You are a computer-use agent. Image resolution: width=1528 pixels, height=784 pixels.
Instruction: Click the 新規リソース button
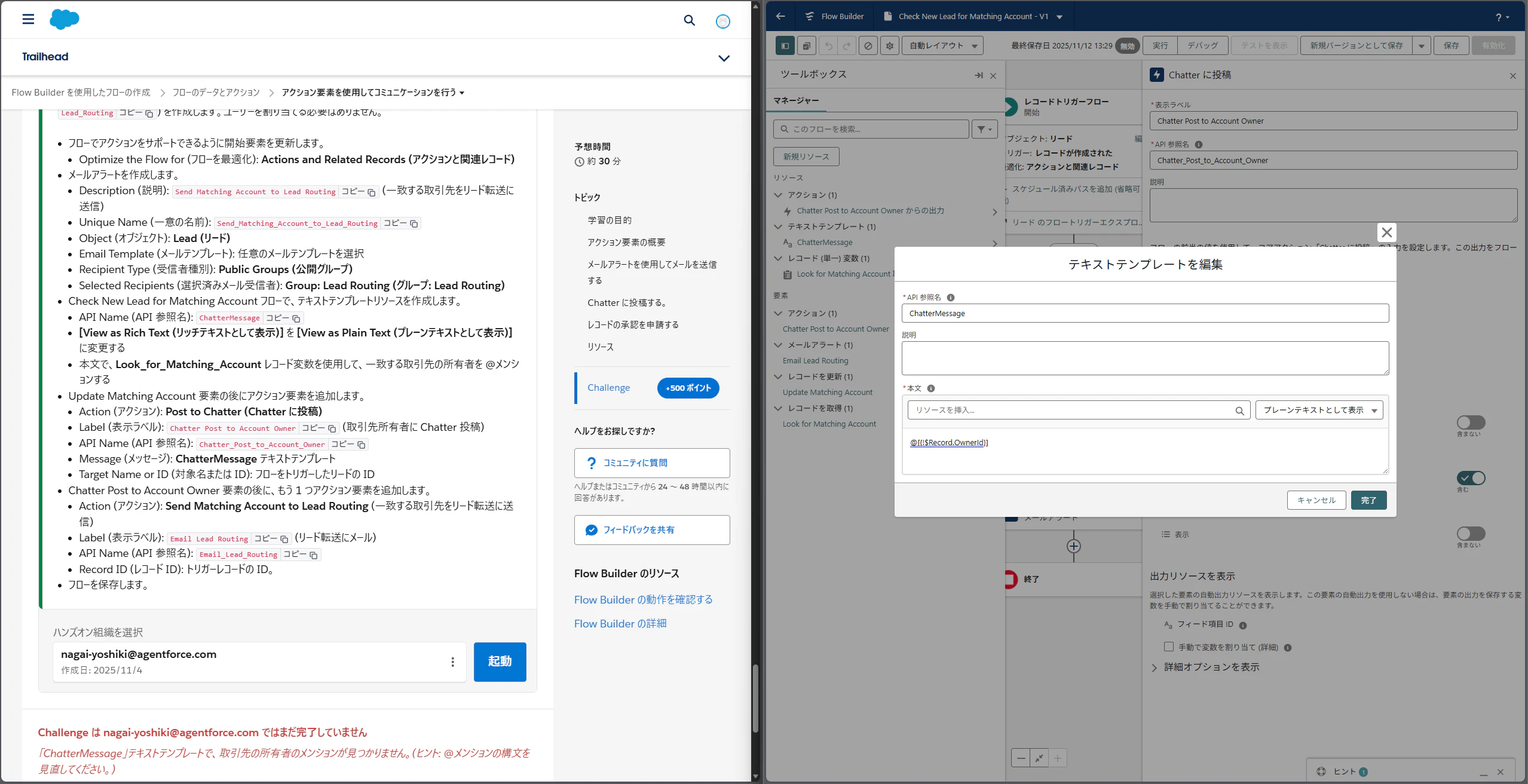806,157
